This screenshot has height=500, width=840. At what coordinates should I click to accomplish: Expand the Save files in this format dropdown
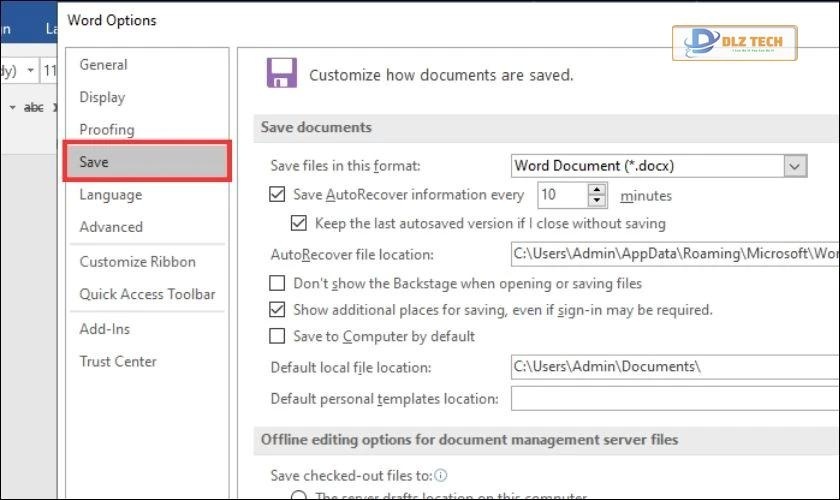[795, 166]
